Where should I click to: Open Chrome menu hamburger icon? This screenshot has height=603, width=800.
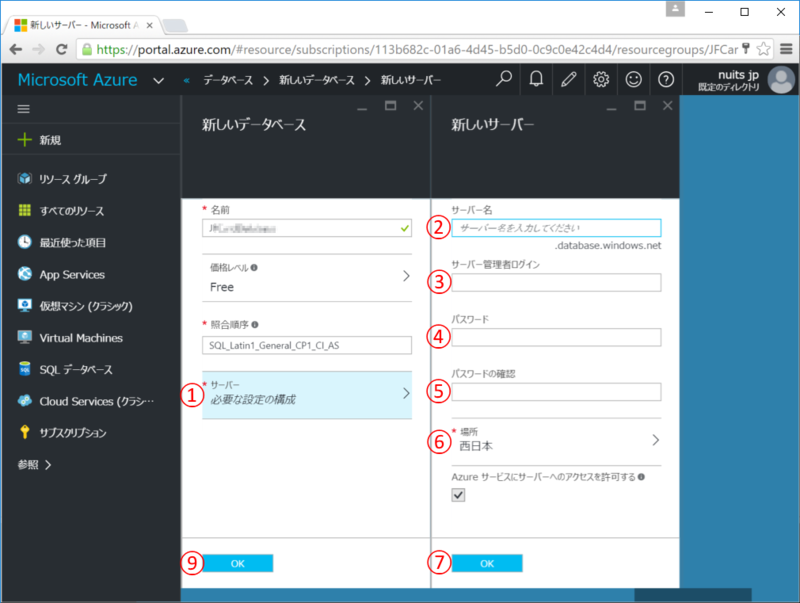pyautogui.click(x=786, y=49)
